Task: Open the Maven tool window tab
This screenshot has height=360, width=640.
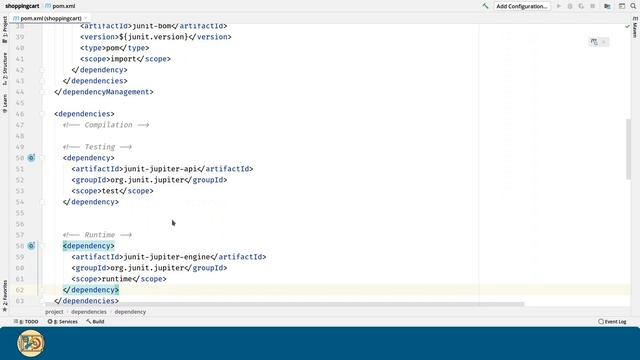Action: point(635,27)
